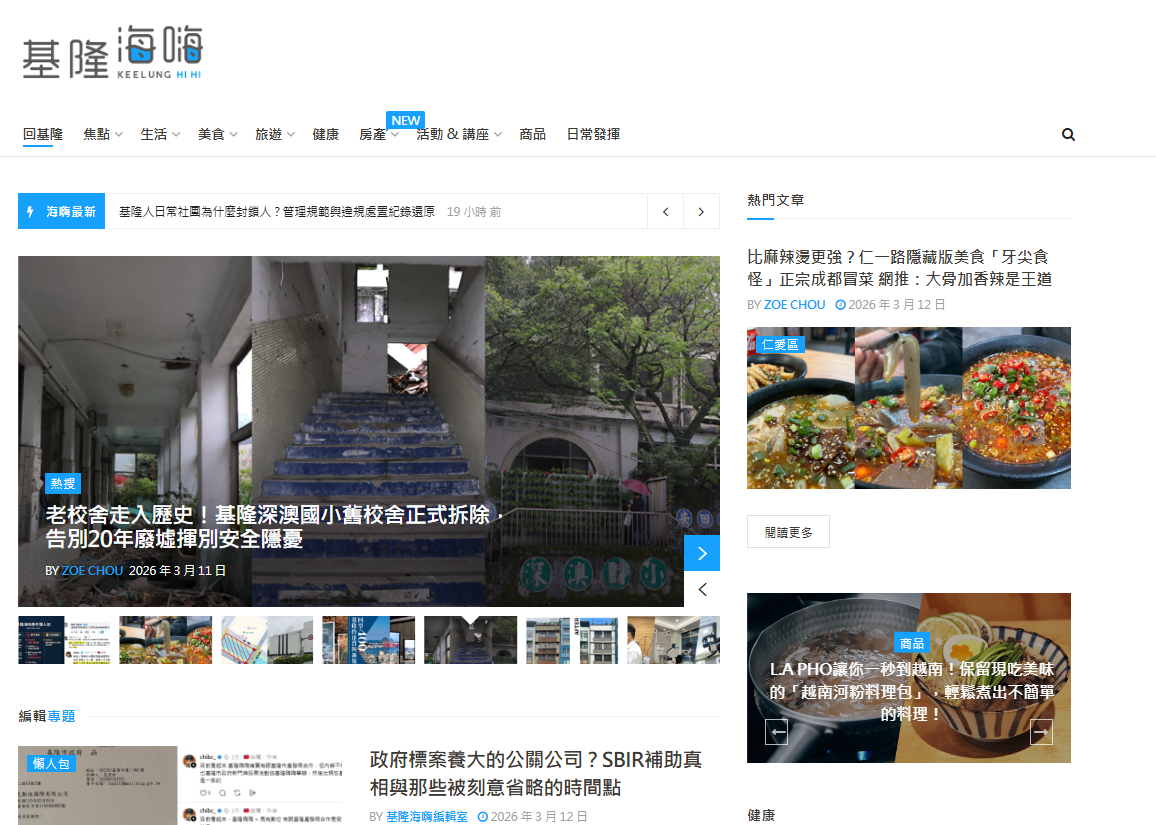Switch to the 回基隆 tab
Screen dimensions: 1156x825
click(42, 134)
